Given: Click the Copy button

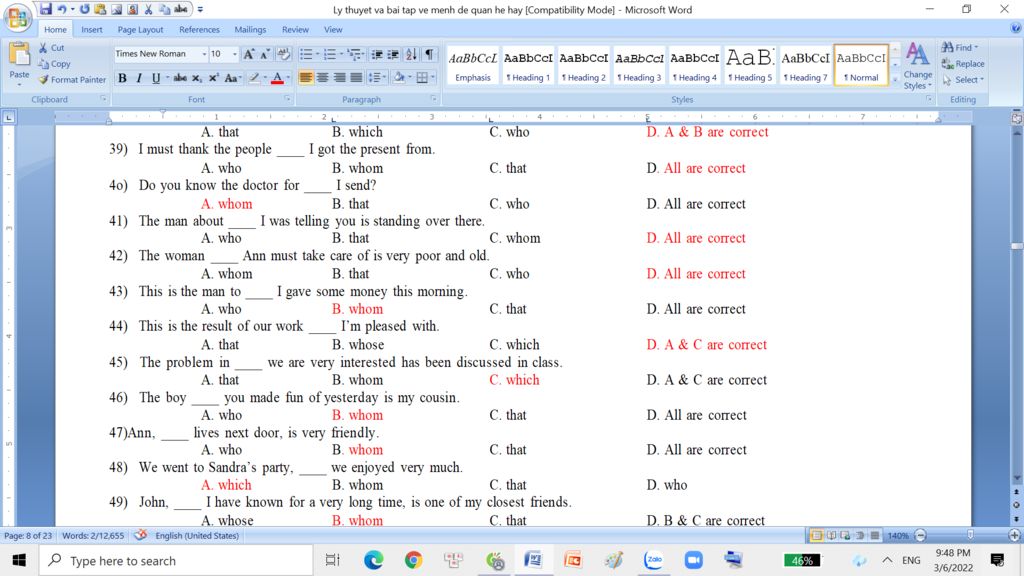Looking at the screenshot, I should point(54,64).
